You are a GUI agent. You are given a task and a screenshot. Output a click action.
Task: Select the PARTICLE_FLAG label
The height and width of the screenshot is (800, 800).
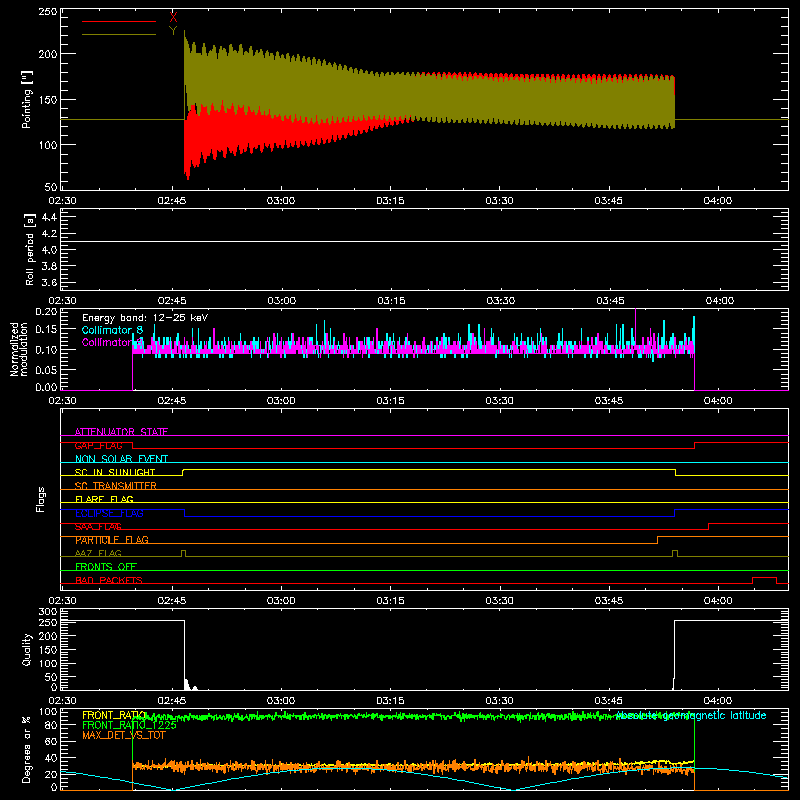pyautogui.click(x=112, y=540)
